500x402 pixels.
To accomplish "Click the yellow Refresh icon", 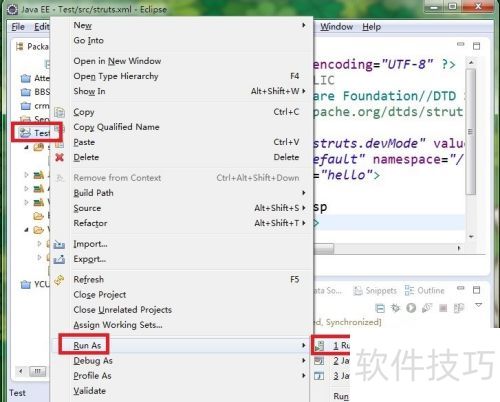I will (x=59, y=280).
